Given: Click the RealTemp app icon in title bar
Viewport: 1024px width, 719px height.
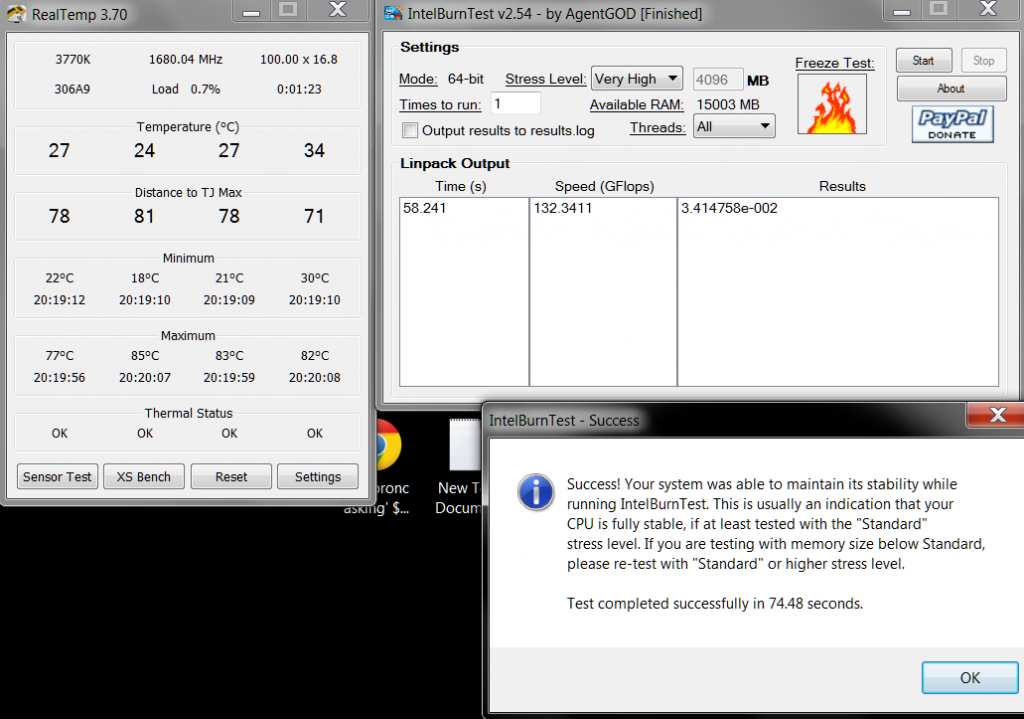Looking at the screenshot, I should (x=16, y=14).
